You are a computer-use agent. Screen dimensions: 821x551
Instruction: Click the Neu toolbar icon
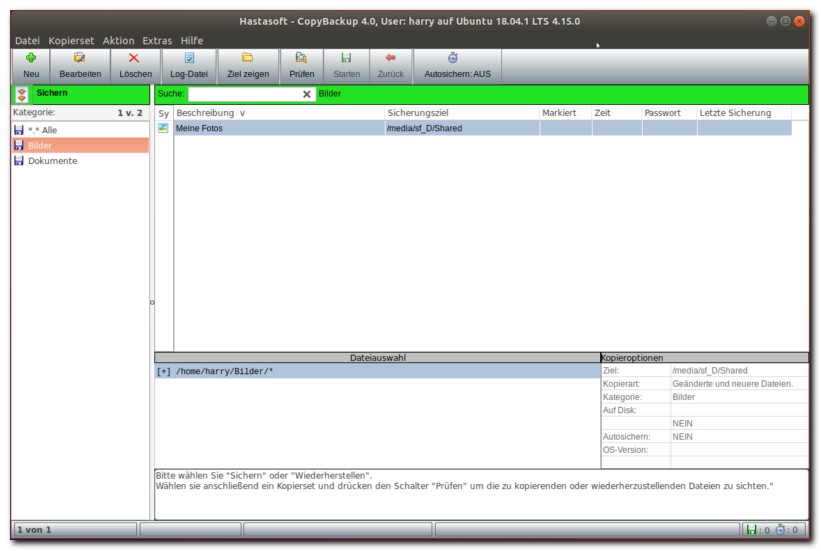click(31, 59)
